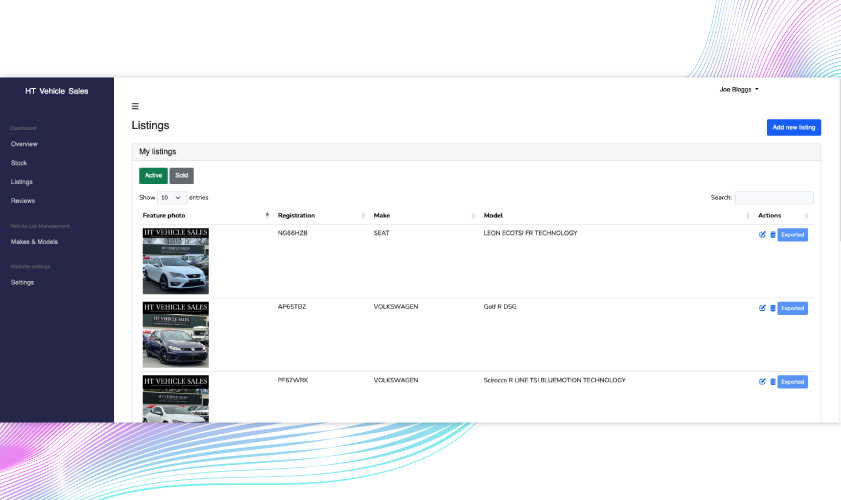
Task: Click LEON ECOTSI FR TECHNOLOGY model text
Action: point(530,233)
